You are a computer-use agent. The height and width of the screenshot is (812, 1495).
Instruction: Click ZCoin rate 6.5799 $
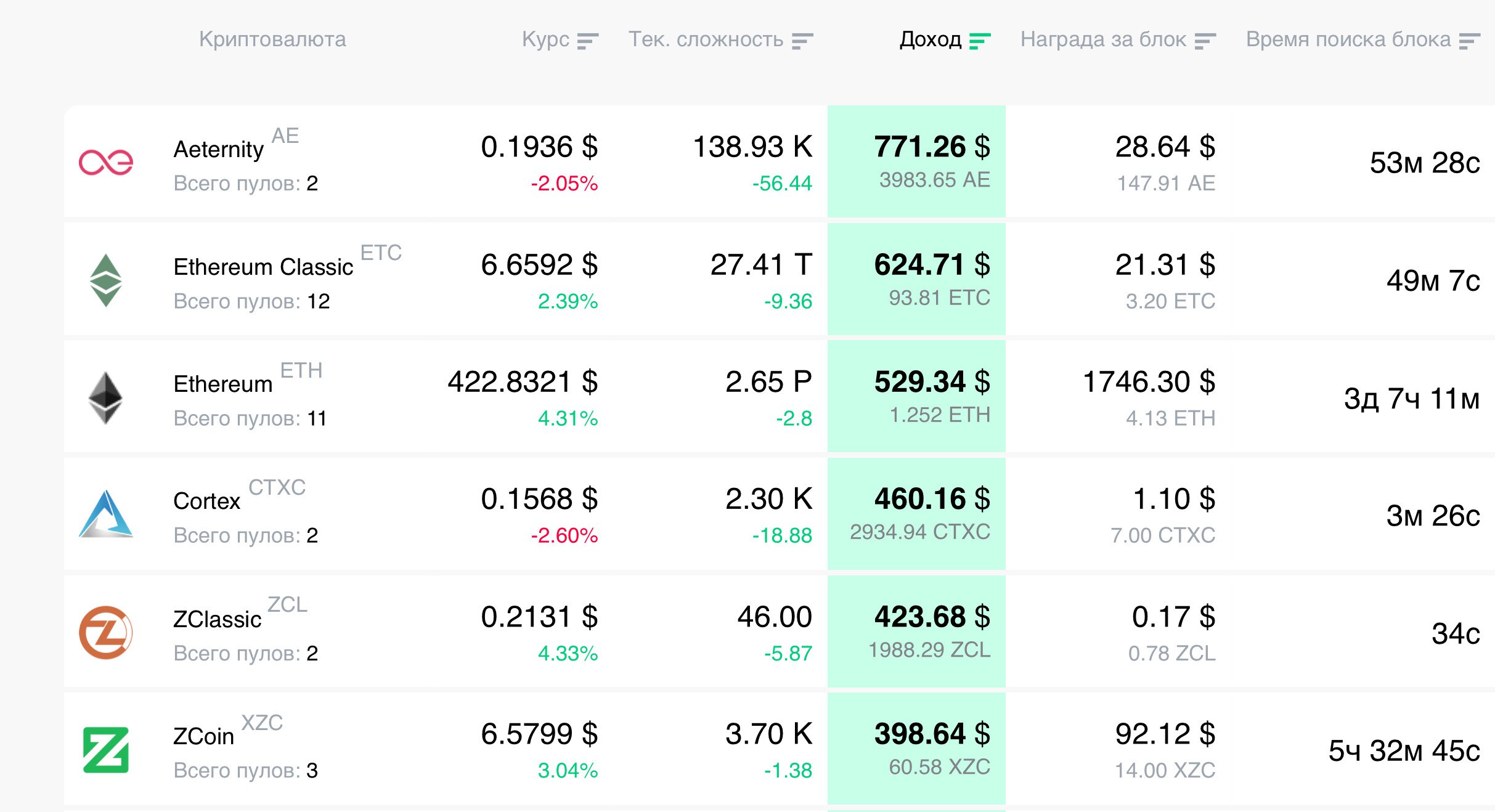(539, 734)
